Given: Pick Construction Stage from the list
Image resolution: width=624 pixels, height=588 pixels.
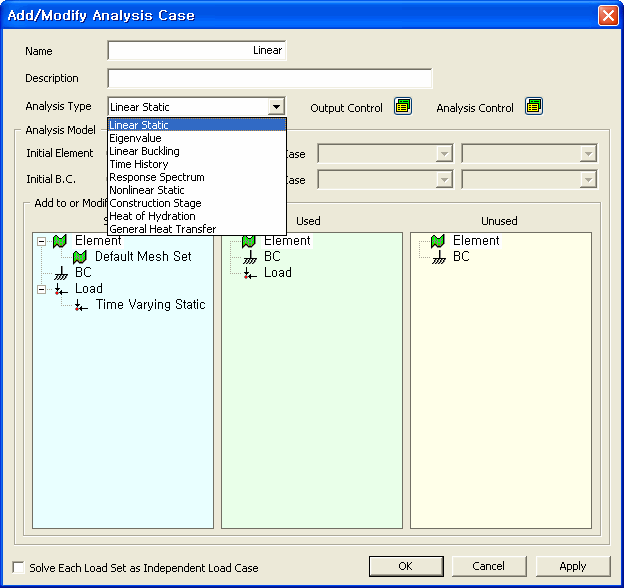Looking at the screenshot, I should [x=155, y=203].
